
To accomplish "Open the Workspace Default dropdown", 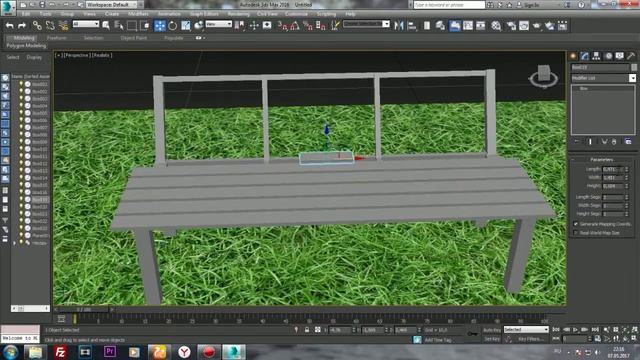I will click(x=111, y=5).
